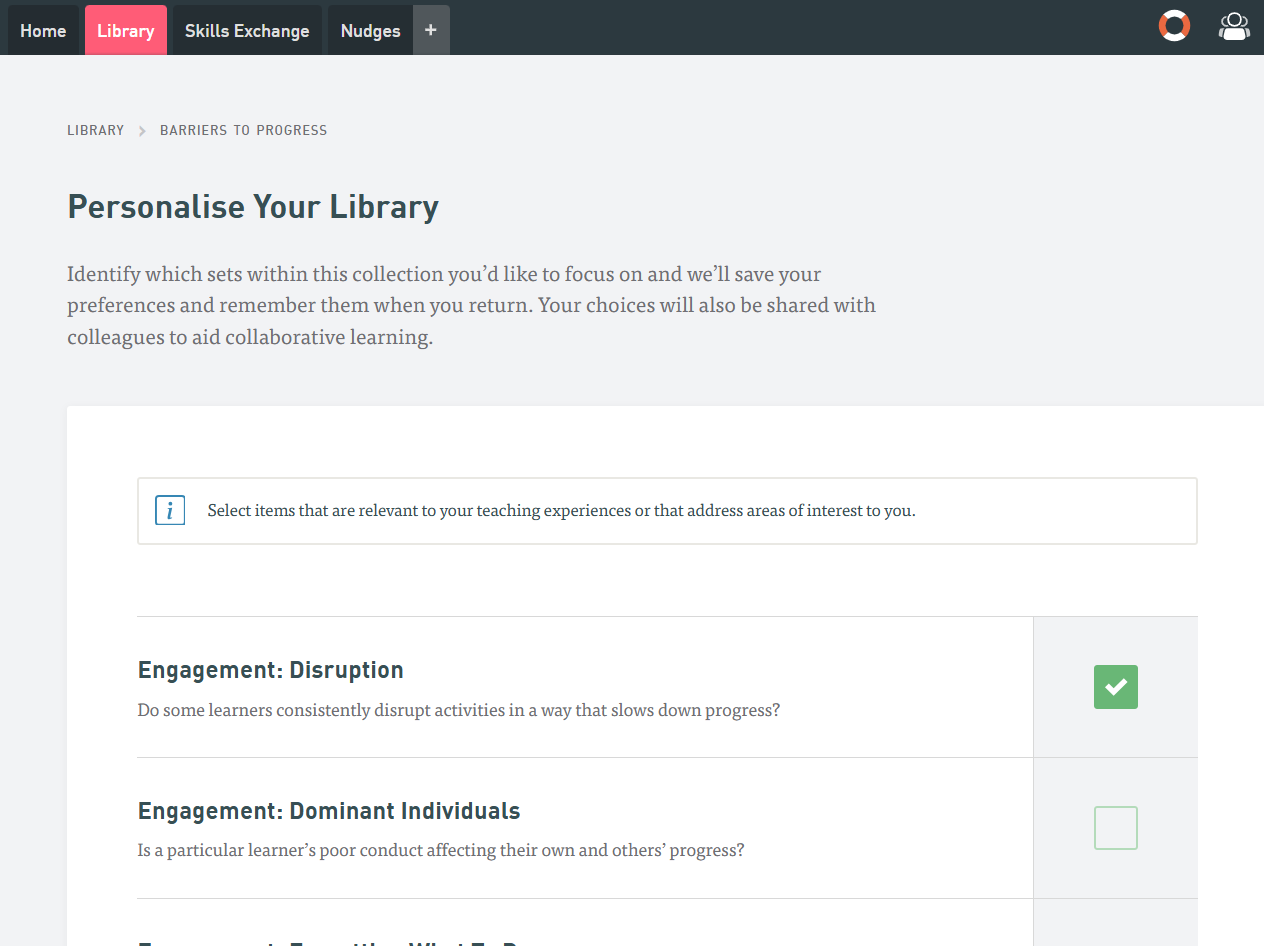Click the Disruption description about slowing progress
Viewport: 1264px width, 946px height.
[458, 711]
